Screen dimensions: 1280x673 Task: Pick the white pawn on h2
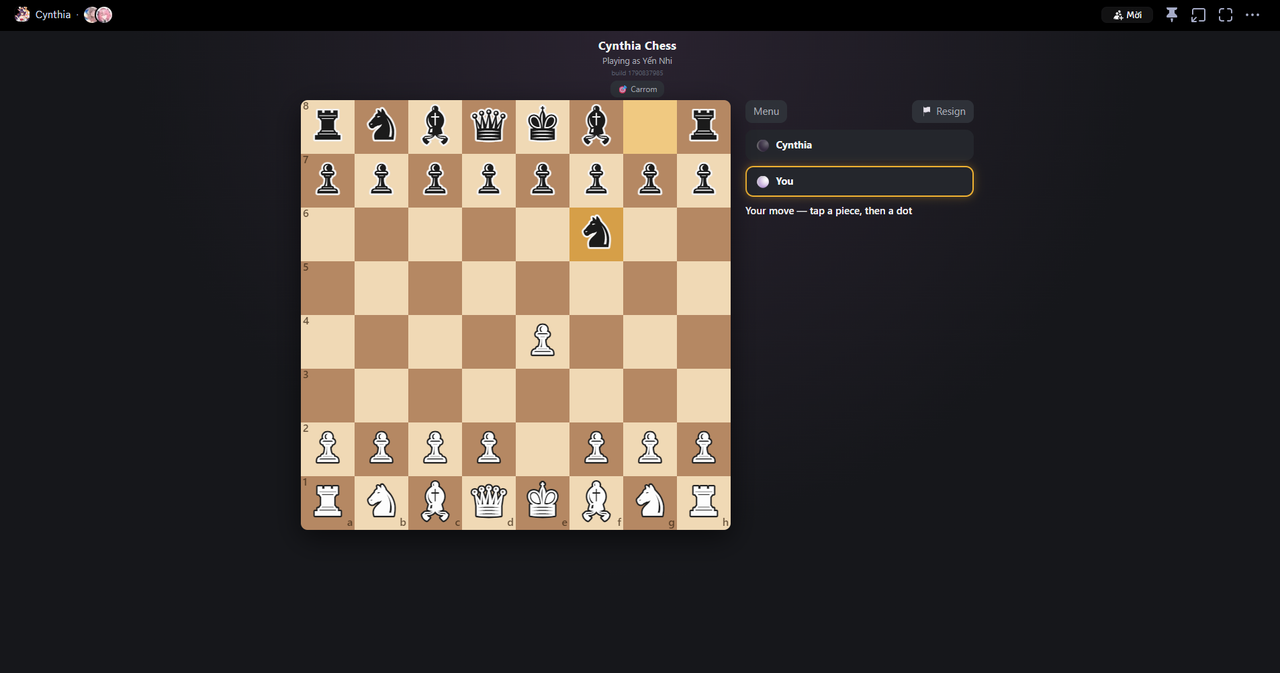tap(704, 448)
